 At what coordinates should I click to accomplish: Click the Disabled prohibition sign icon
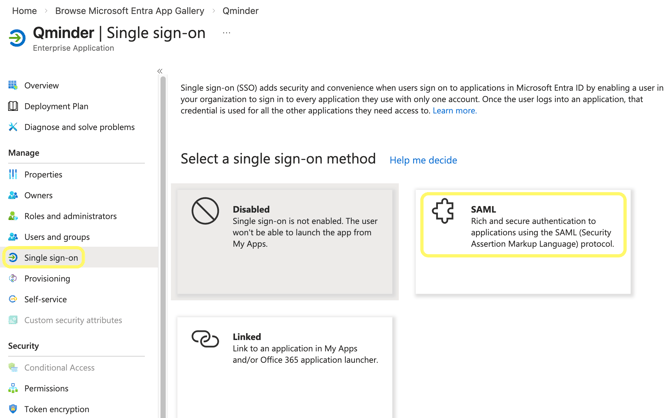[x=205, y=211]
